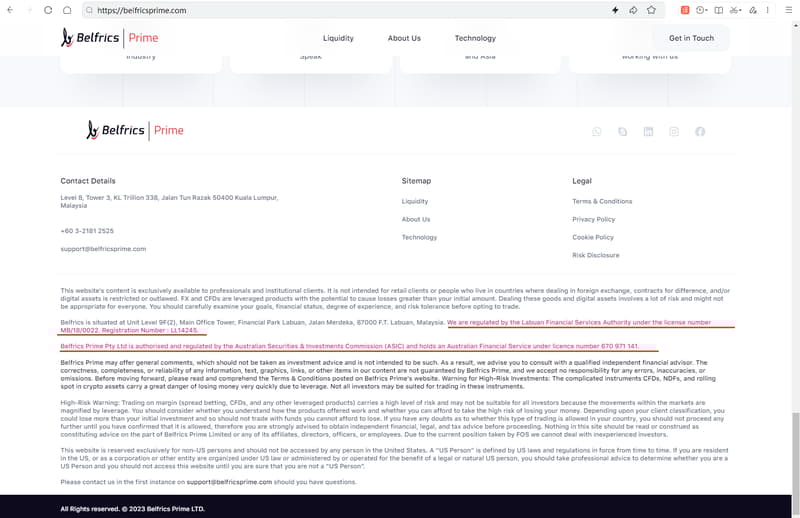Open the WhatsApp social icon in footer
This screenshot has height=518, width=800.
(597, 131)
